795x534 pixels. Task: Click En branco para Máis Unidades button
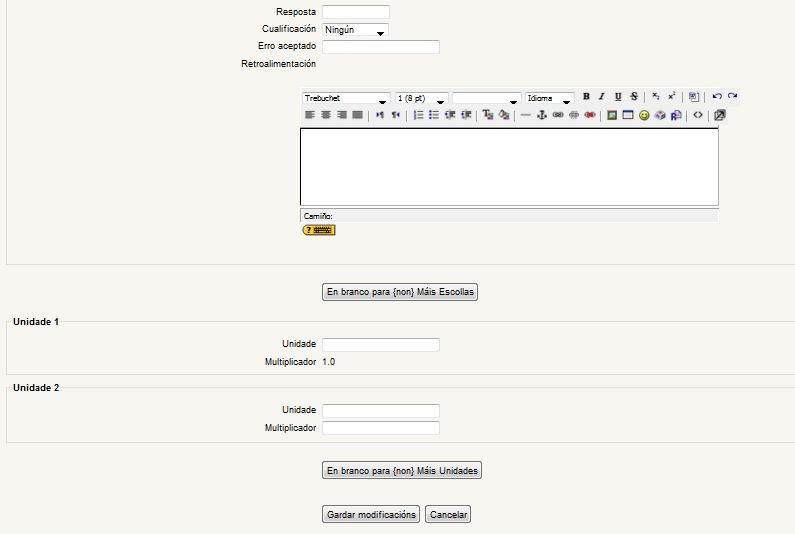[402, 471]
